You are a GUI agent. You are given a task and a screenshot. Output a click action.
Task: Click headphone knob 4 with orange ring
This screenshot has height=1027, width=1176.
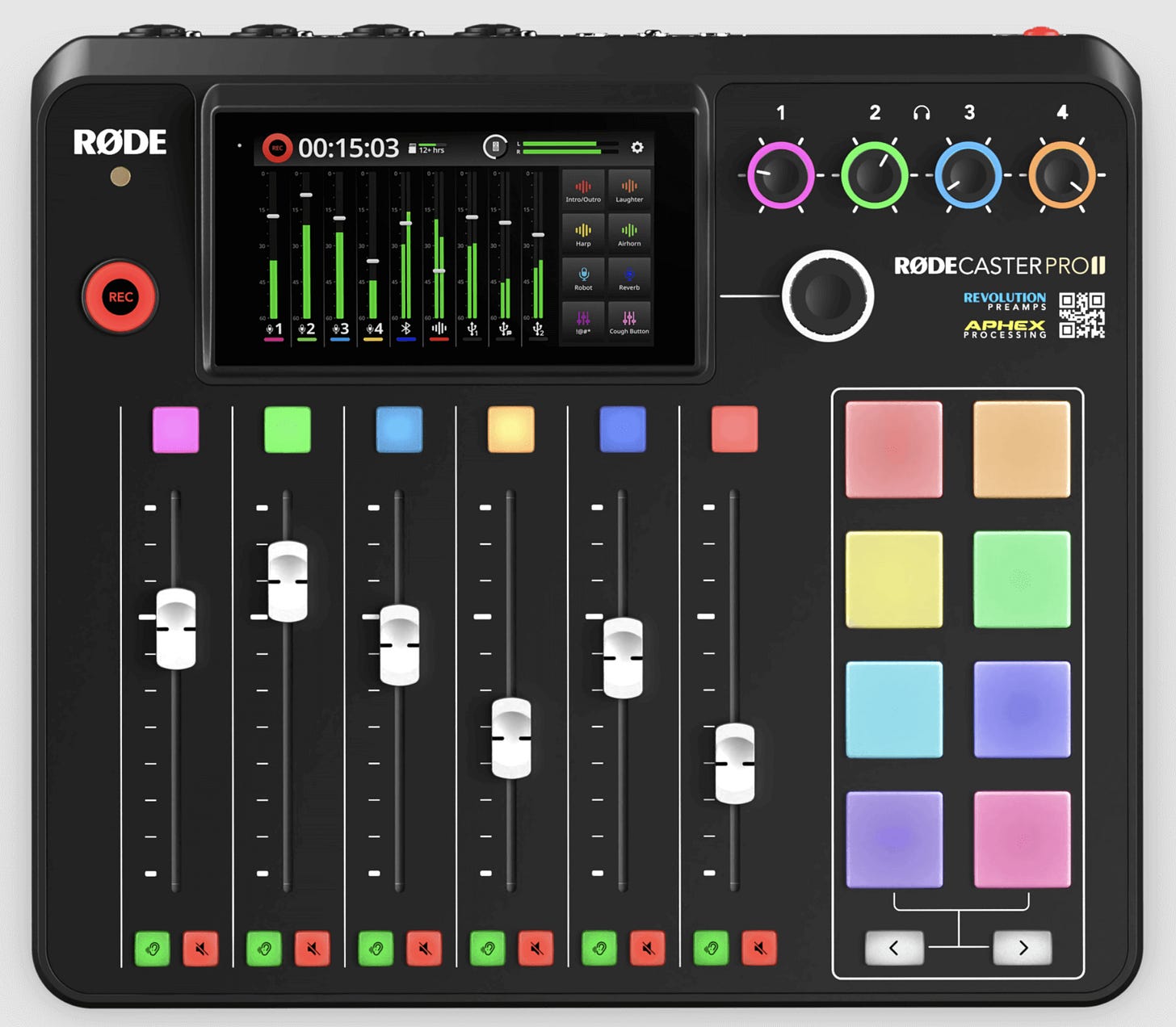coord(1062,175)
